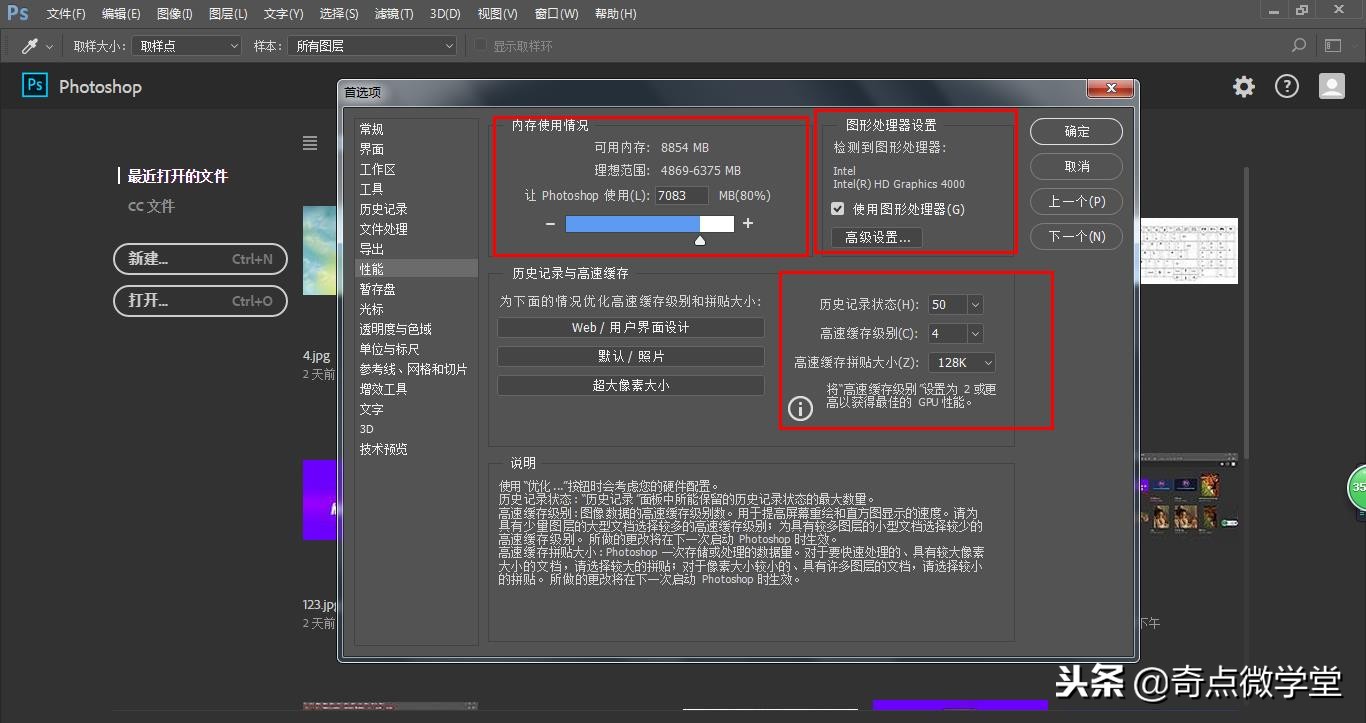Click the help question mark icon
The width and height of the screenshot is (1366, 723).
(1287, 86)
